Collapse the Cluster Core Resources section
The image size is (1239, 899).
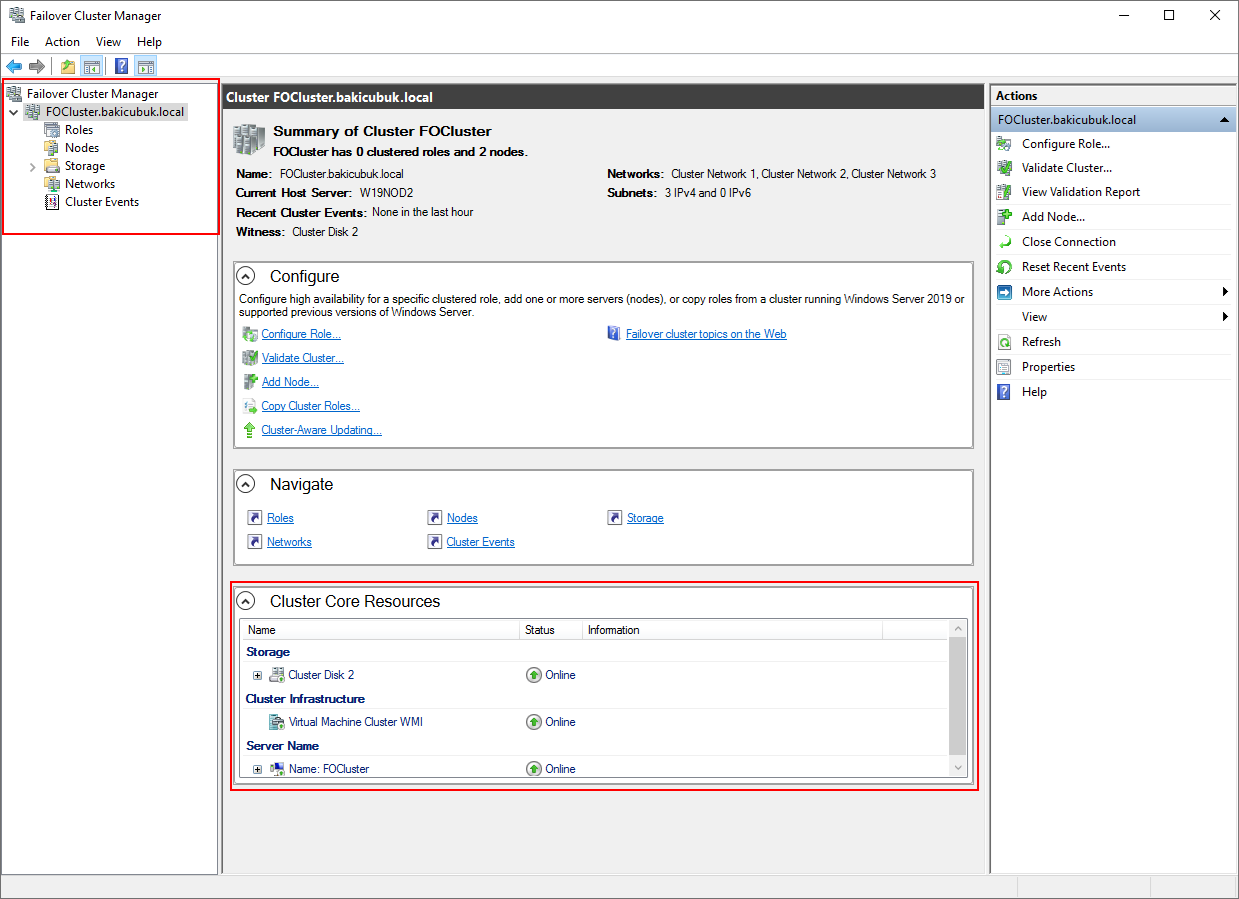point(245,601)
